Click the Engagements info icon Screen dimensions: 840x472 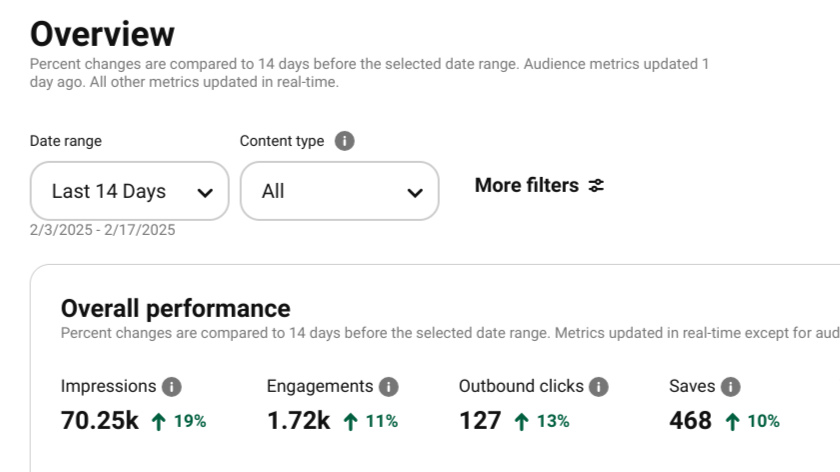click(x=388, y=386)
